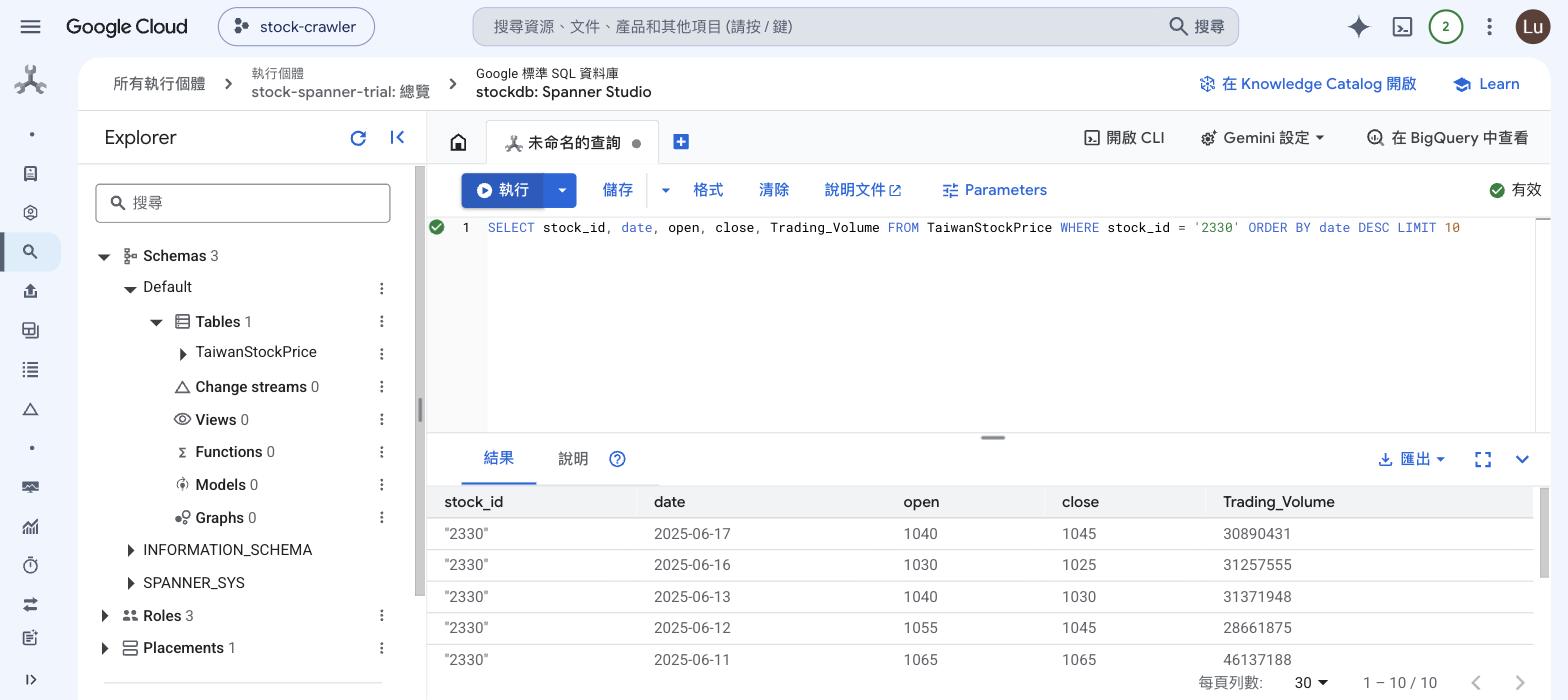
Task: Click 清除 to clear the editor
Action: point(774,190)
